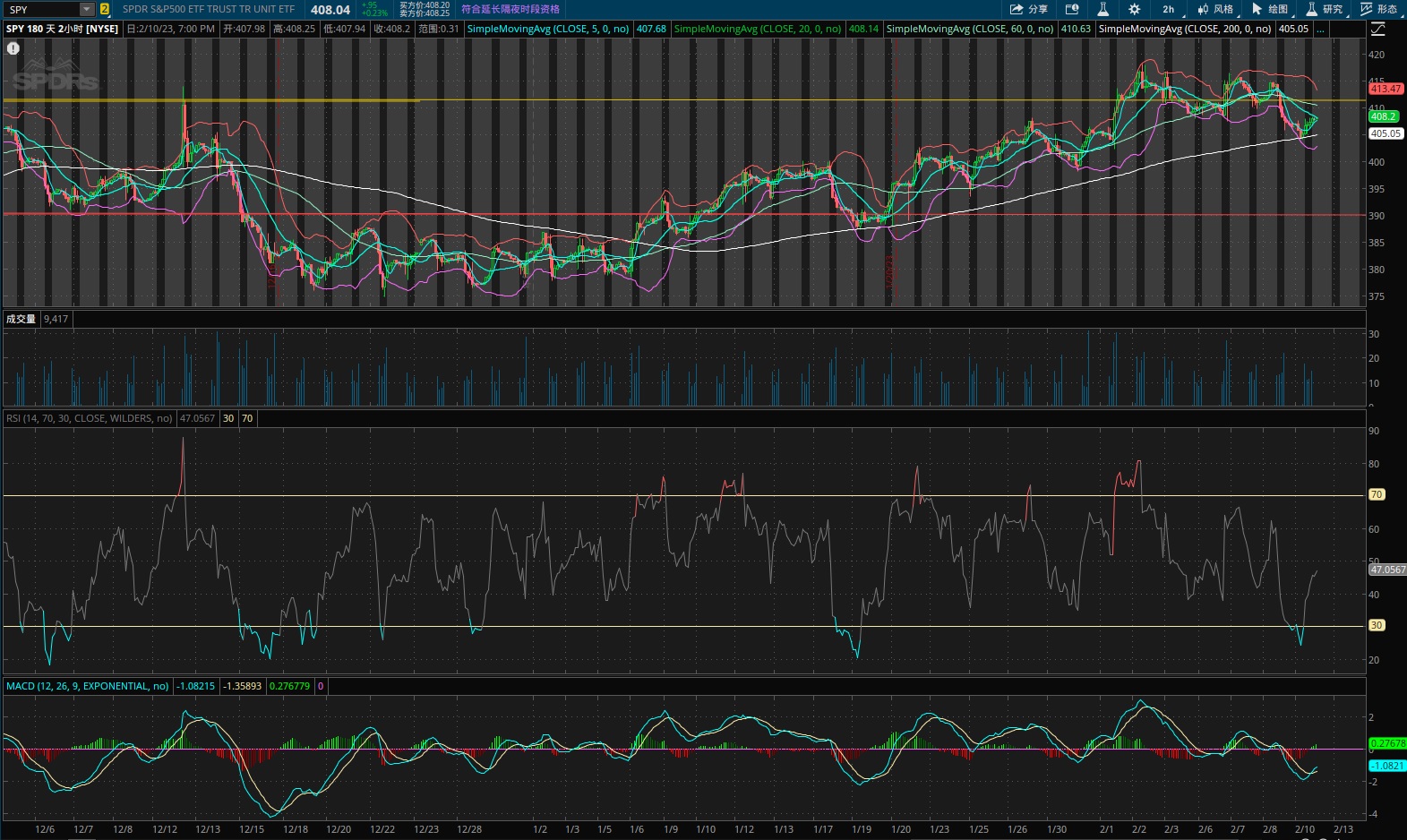1407x840 pixels.
Task: Open Edit Studies flask icon in toolbar
Action: pos(1103,9)
